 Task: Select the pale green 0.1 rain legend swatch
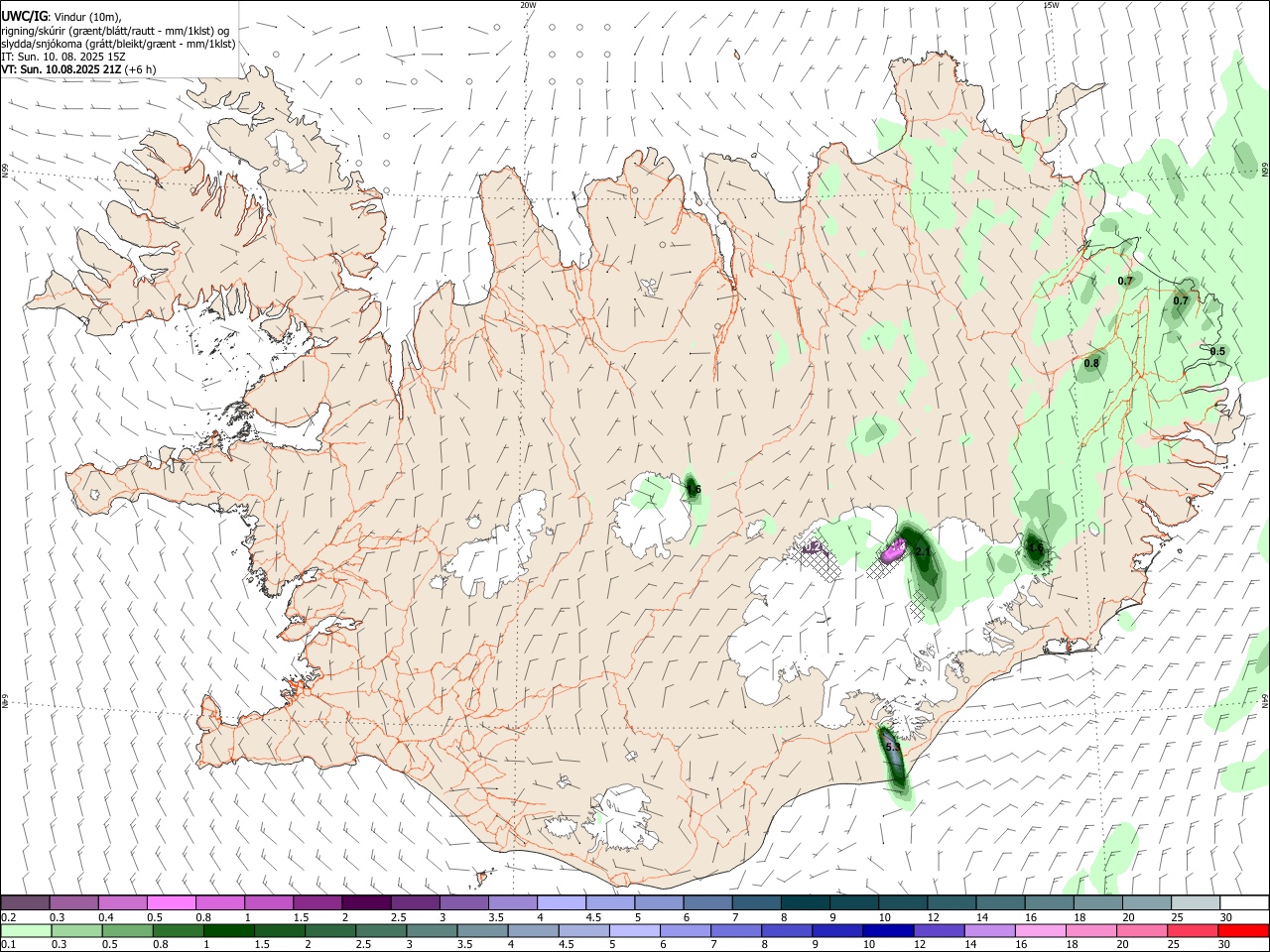pos(26,931)
